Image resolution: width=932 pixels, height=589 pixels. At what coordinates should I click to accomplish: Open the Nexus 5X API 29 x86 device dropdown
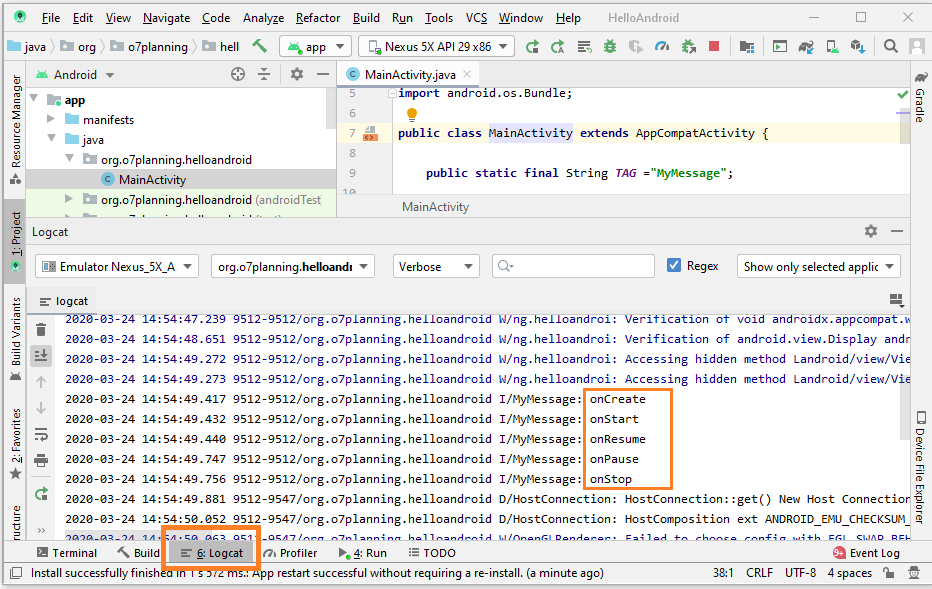437,46
